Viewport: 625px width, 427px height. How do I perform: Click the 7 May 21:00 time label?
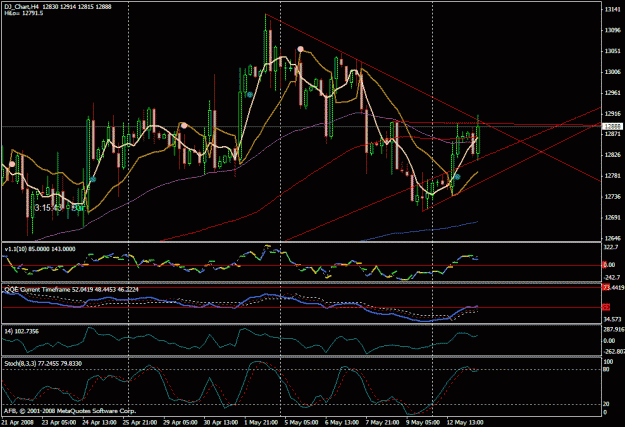383,422
